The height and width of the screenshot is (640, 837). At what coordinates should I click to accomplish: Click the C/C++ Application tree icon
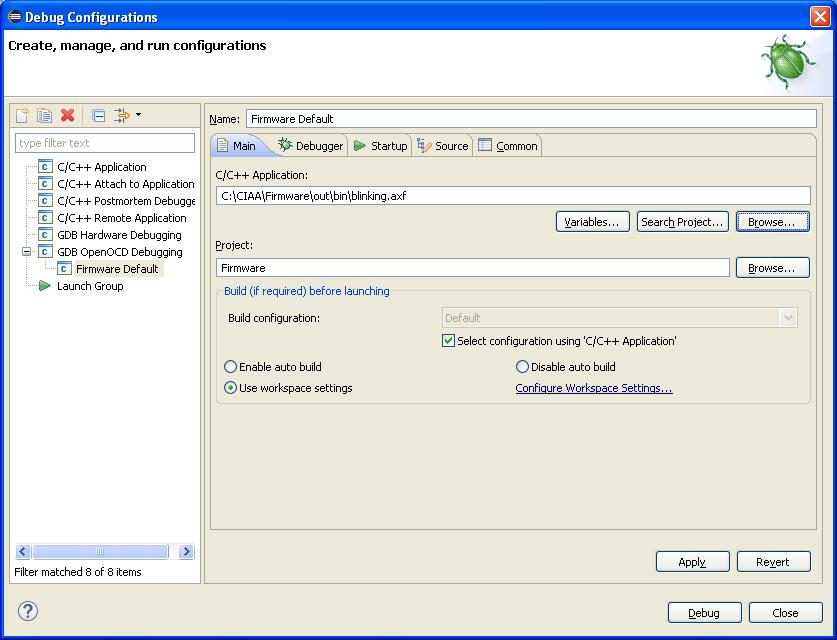click(x=45, y=167)
